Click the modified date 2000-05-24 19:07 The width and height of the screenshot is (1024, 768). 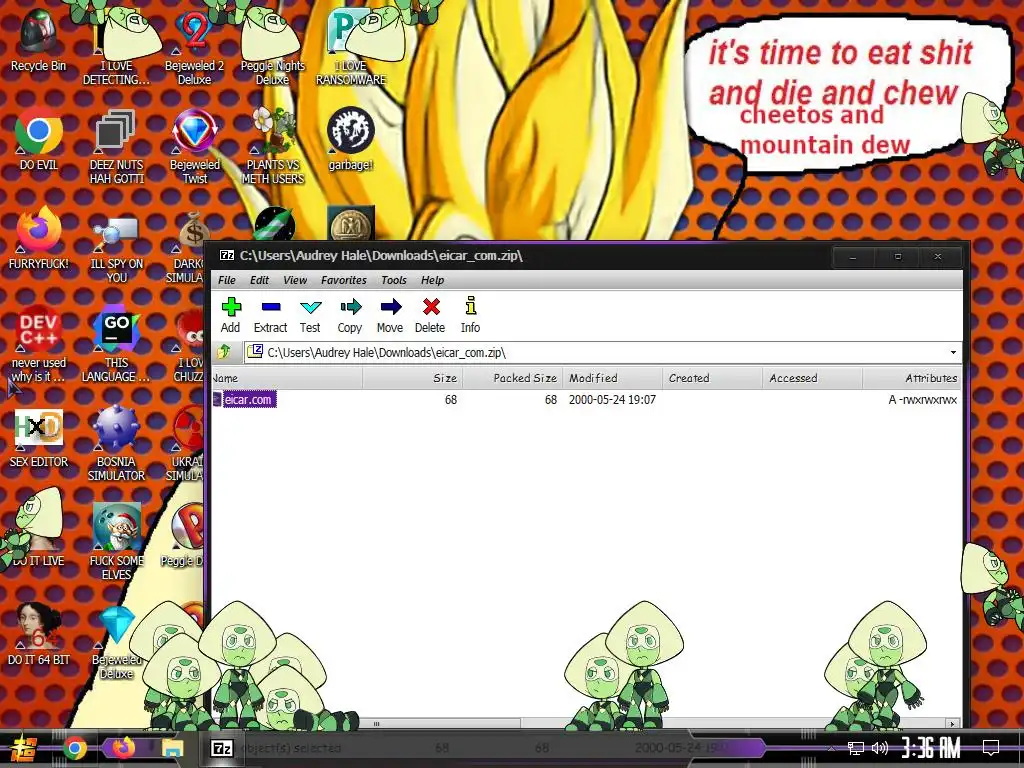click(612, 400)
